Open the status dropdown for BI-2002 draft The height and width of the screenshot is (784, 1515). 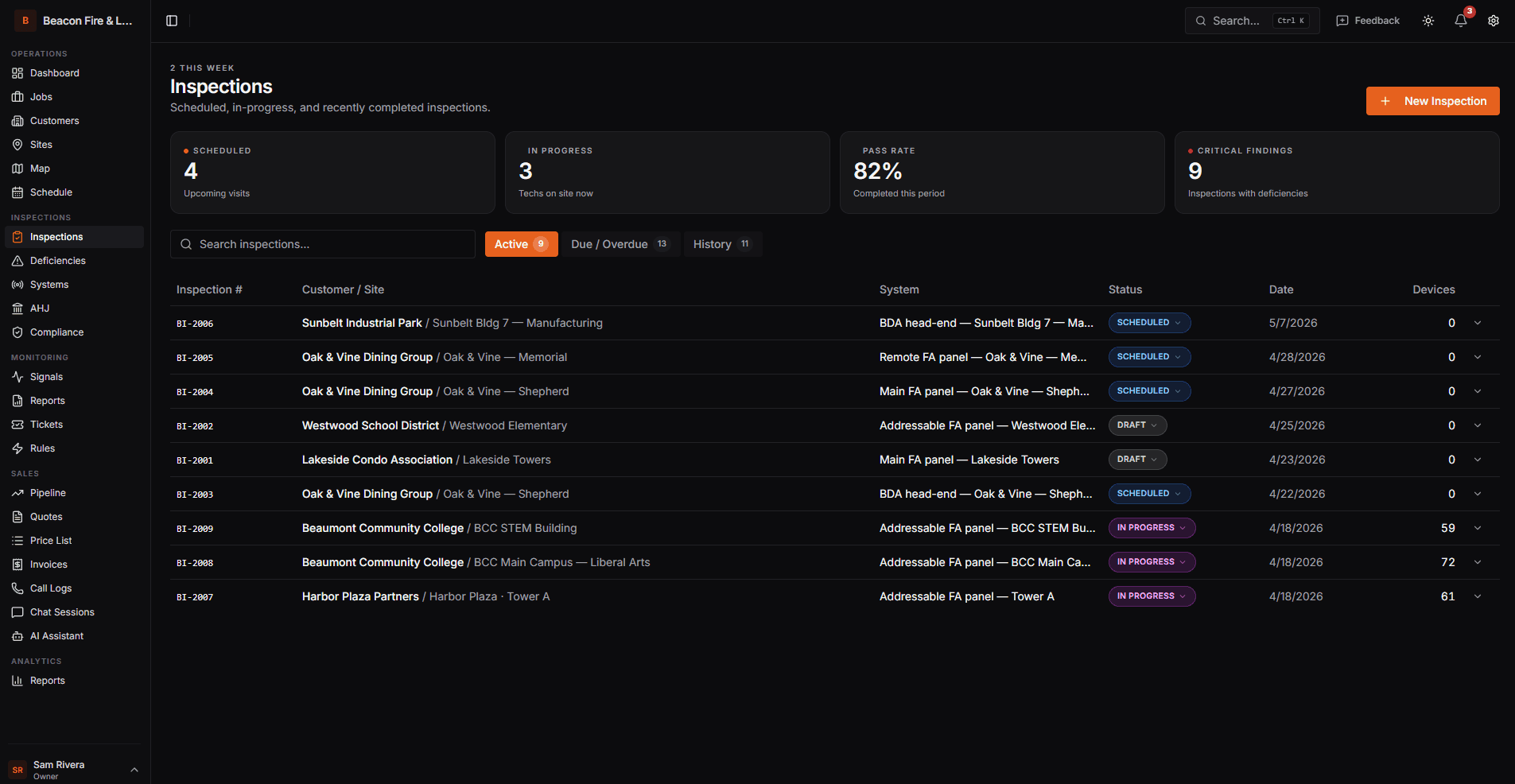(x=1137, y=425)
